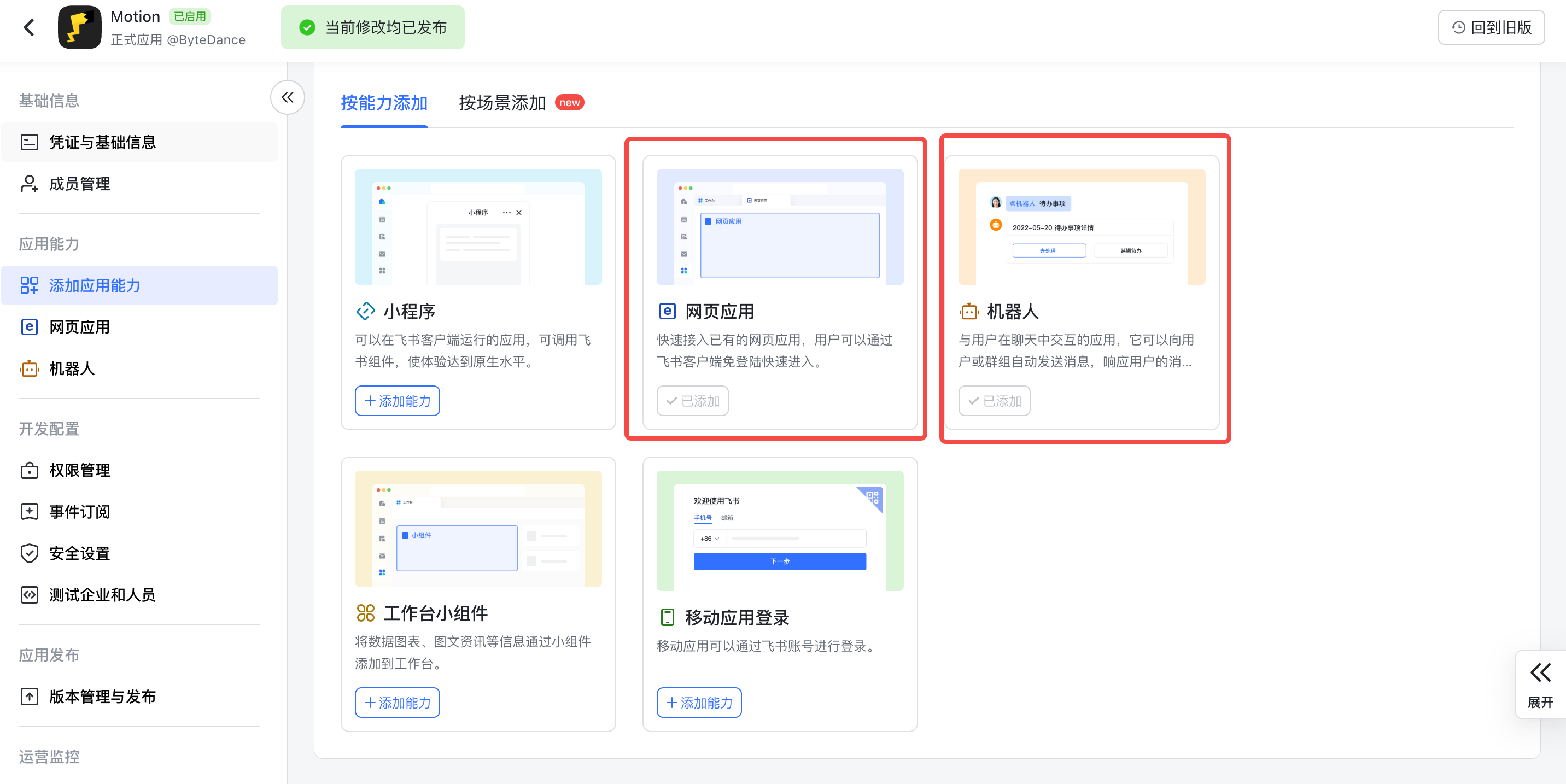
Task: Open 安全设置 in the sidebar
Action: pyautogui.click(x=79, y=553)
